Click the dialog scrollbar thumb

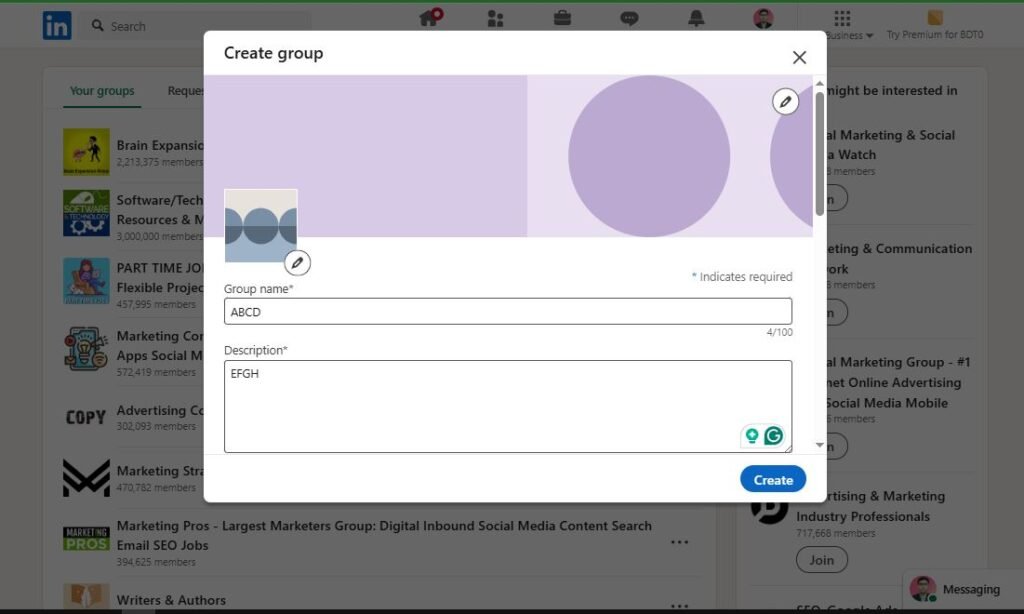(x=820, y=154)
